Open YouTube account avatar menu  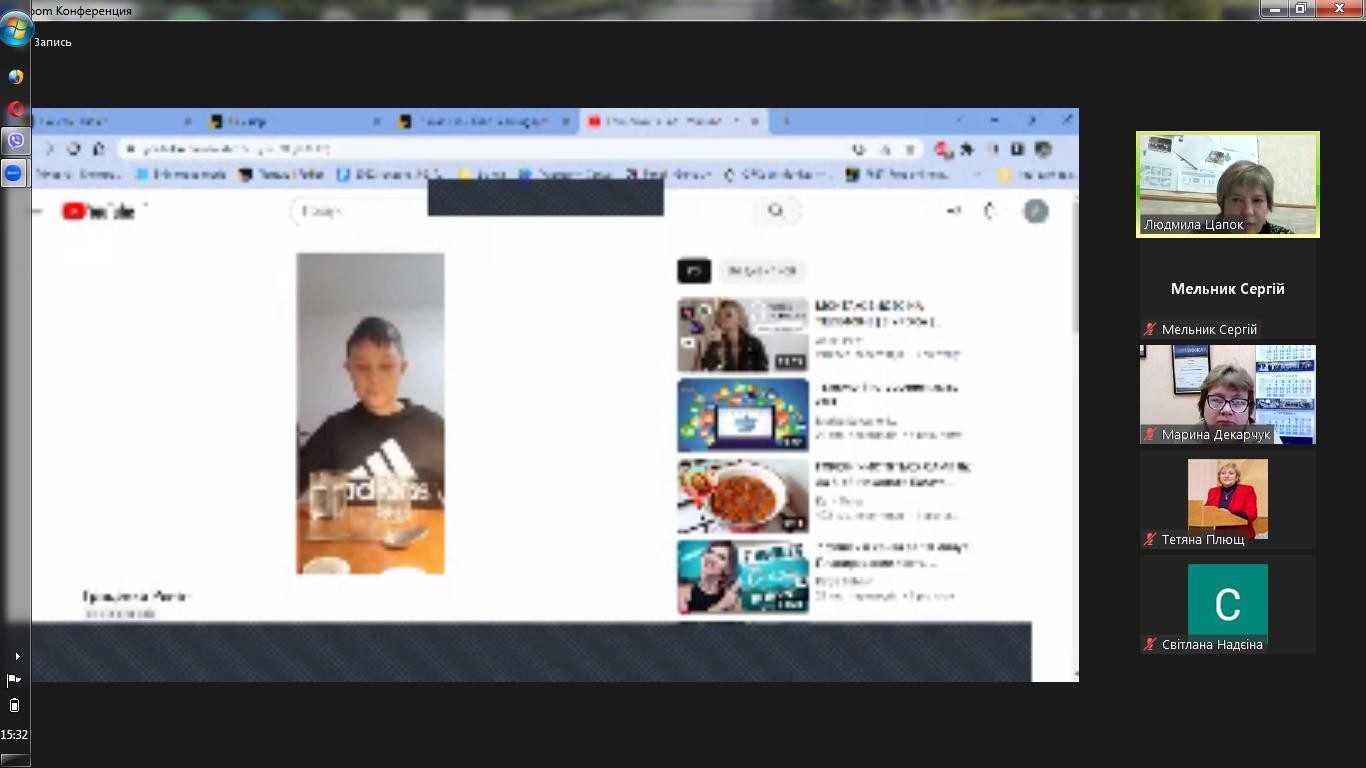pyautogui.click(x=1036, y=211)
